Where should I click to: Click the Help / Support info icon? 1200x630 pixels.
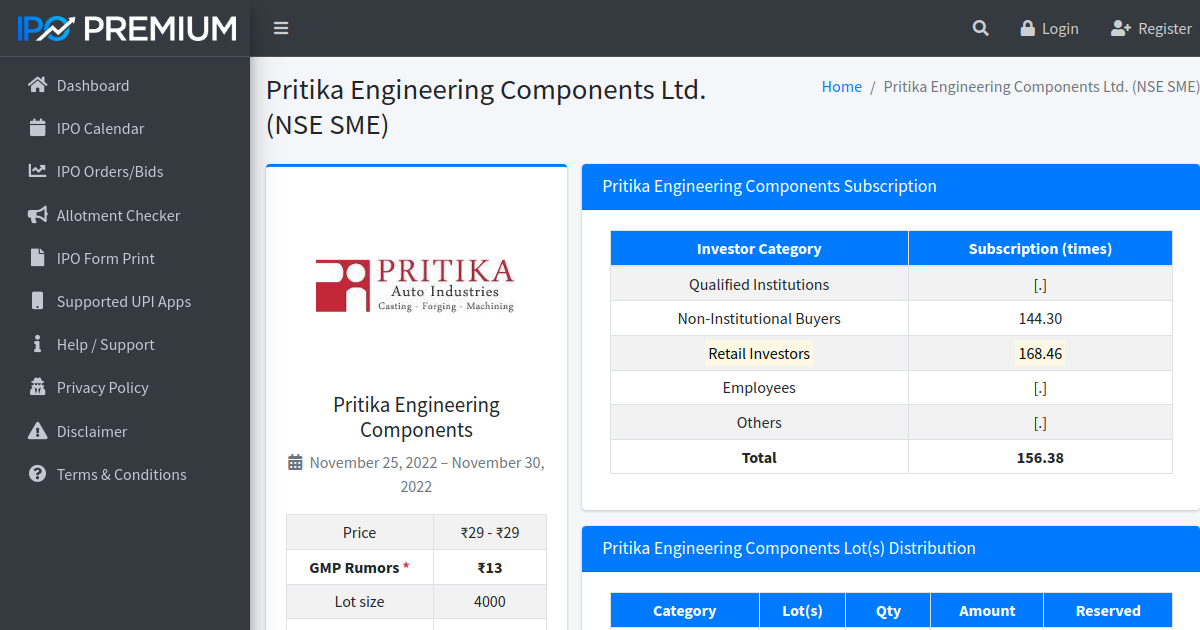pos(37,344)
